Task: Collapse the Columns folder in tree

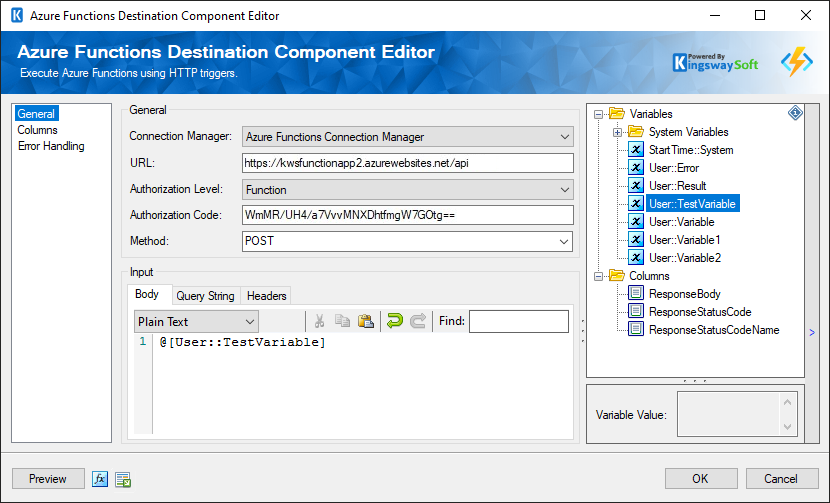Action: click(599, 276)
